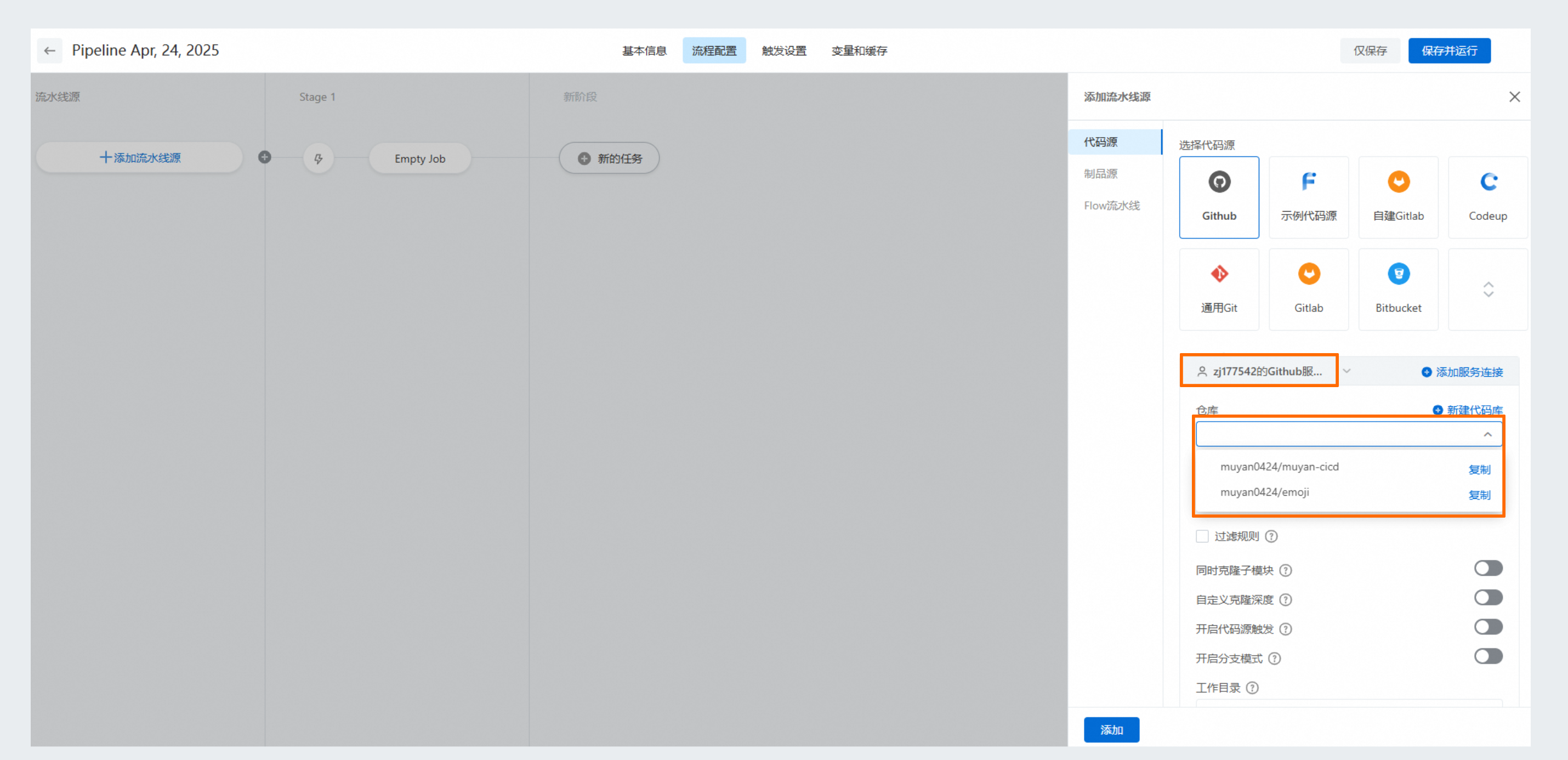The image size is (1568, 760).
Task: Click the plus circle after 添加流水线源
Action: tap(264, 157)
